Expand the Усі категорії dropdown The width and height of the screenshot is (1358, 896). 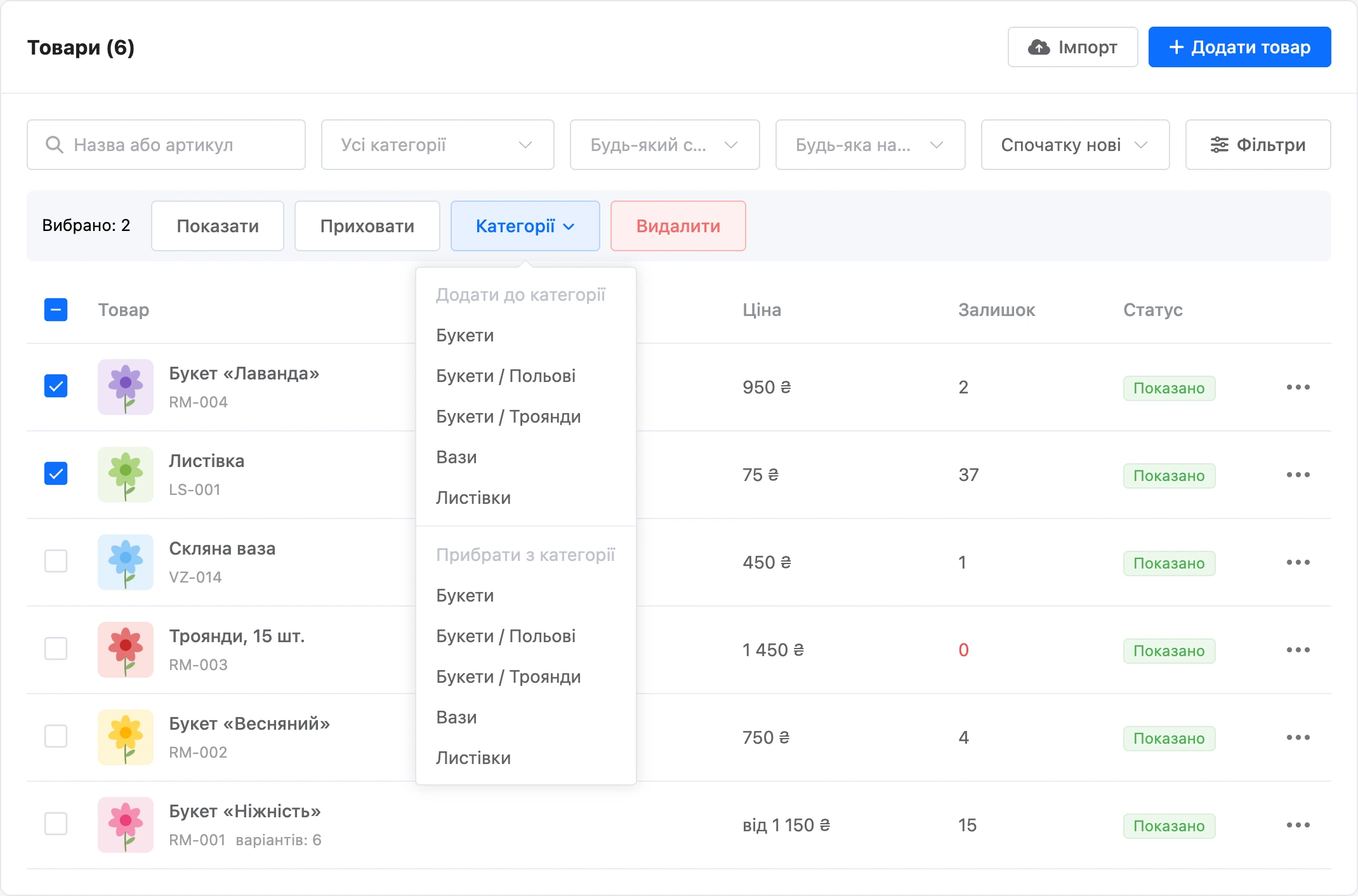pos(438,145)
